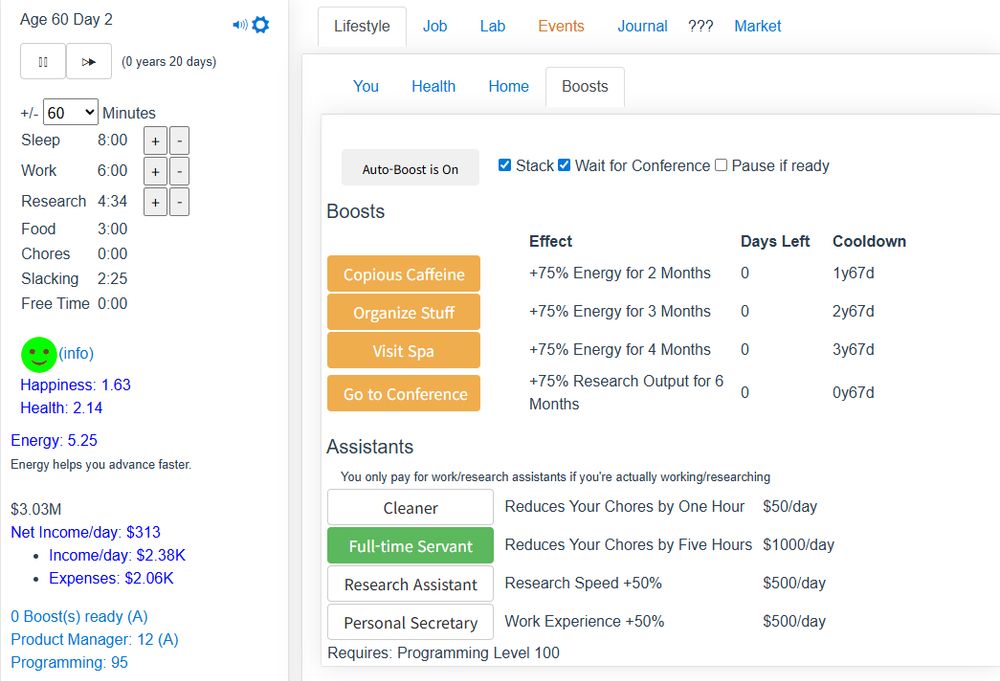Open the settings gear icon
1000x681 pixels.
(261, 25)
